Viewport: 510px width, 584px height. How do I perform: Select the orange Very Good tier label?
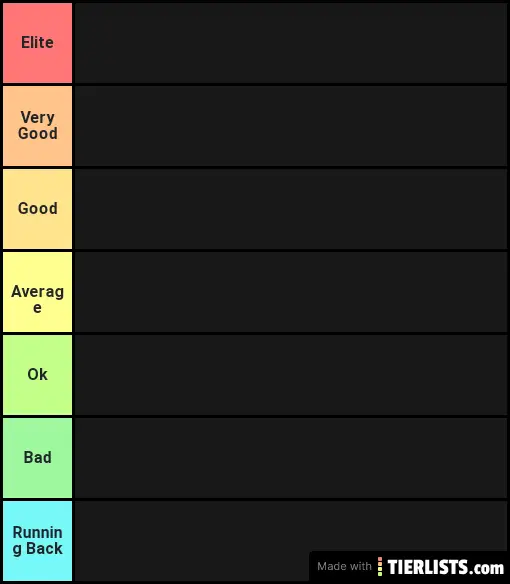tap(38, 126)
